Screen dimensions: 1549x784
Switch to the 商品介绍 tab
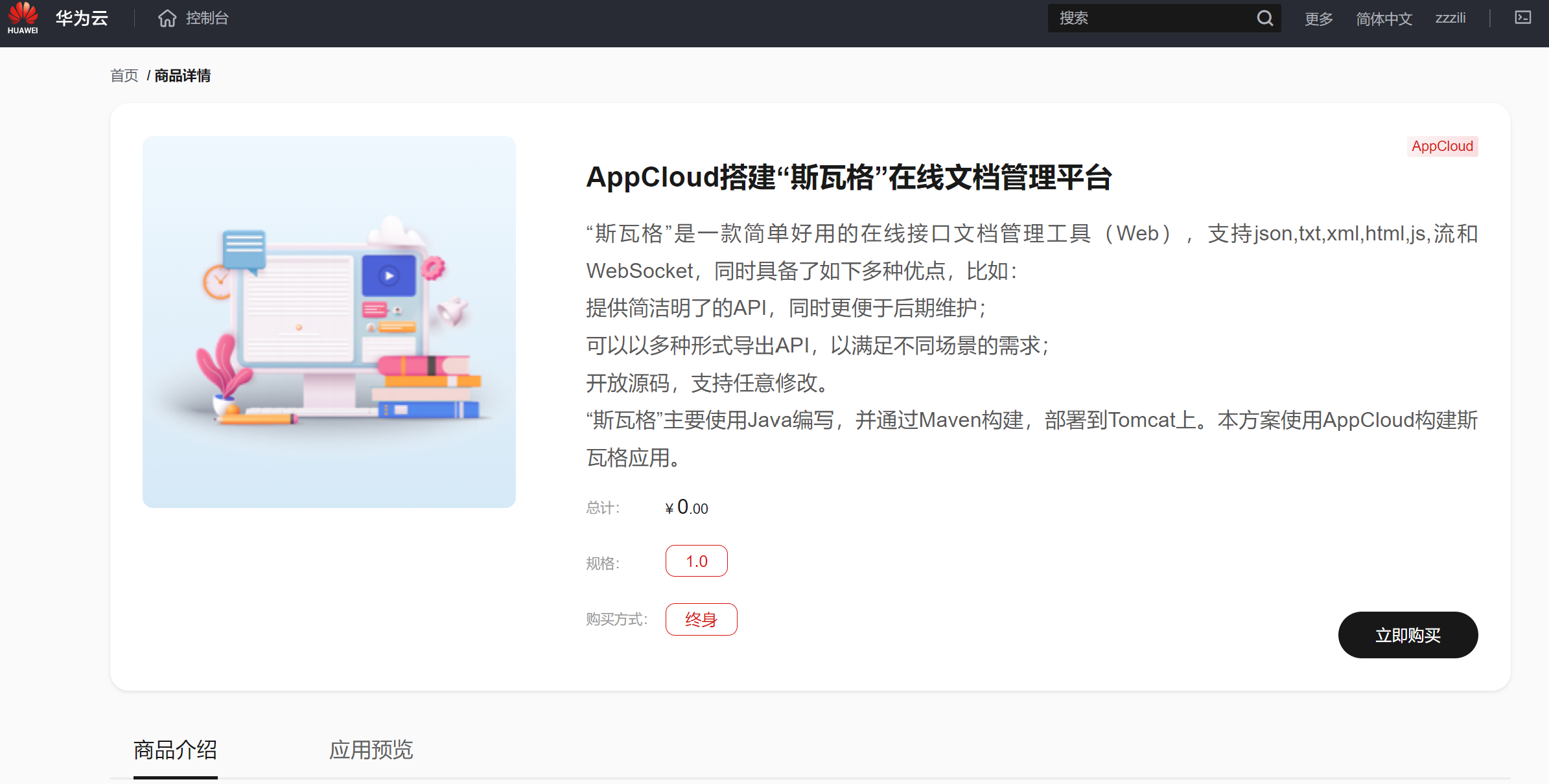point(175,750)
